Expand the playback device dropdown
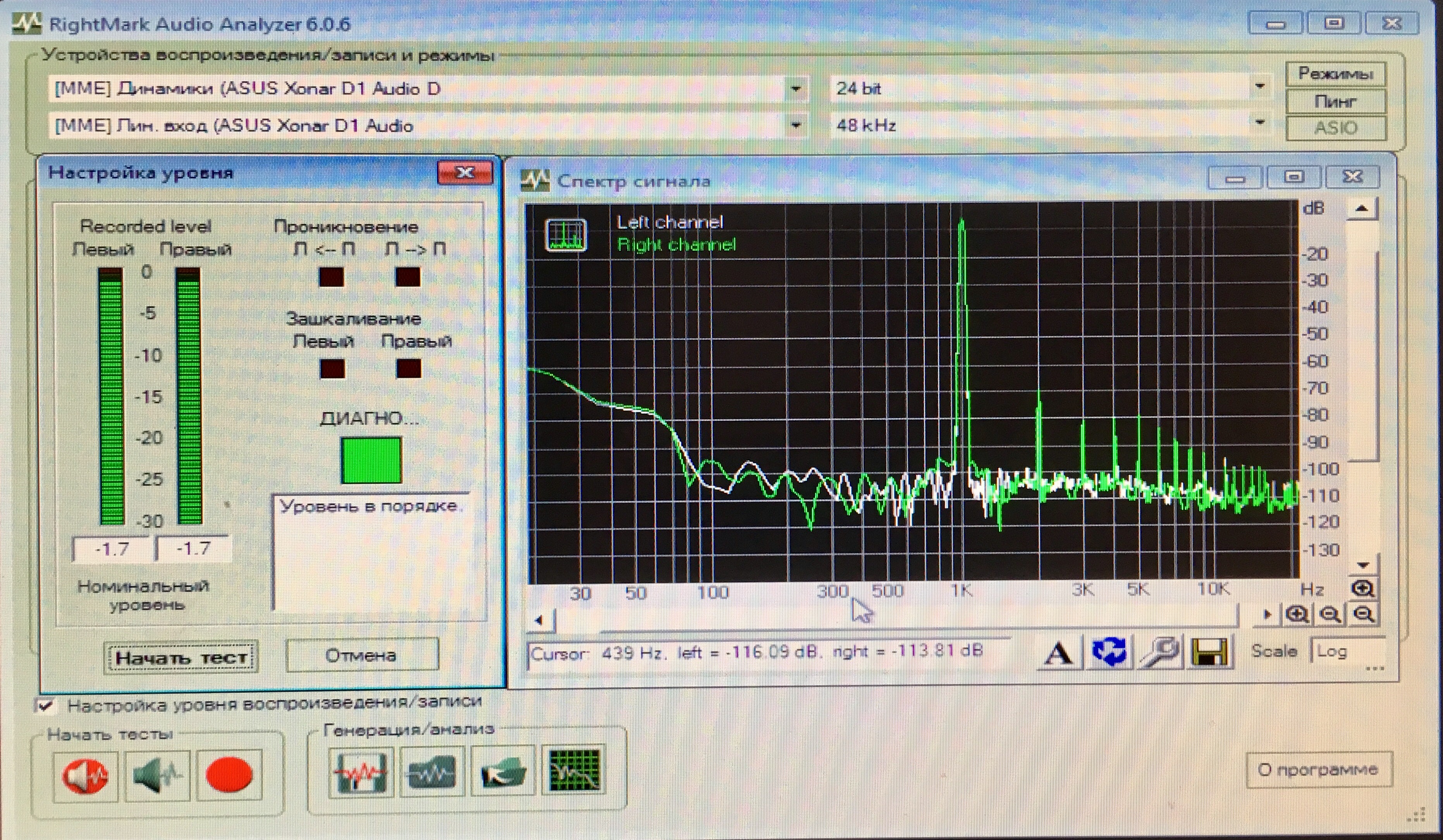This screenshot has height=840, width=1443. pyautogui.click(x=795, y=89)
